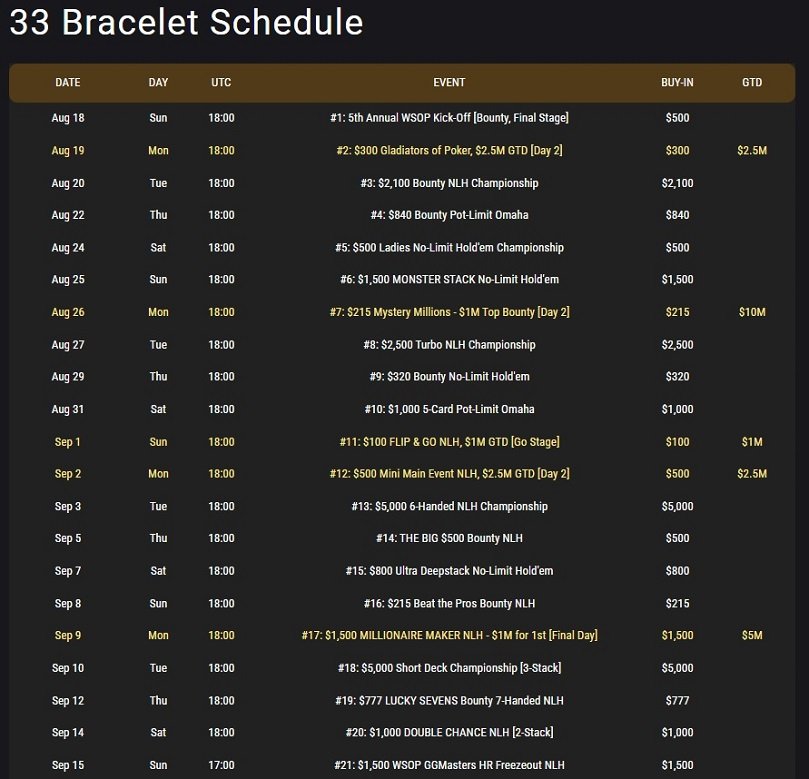Click #6 MONSTER STACK No-Limit Hold'em

[x=449, y=280]
